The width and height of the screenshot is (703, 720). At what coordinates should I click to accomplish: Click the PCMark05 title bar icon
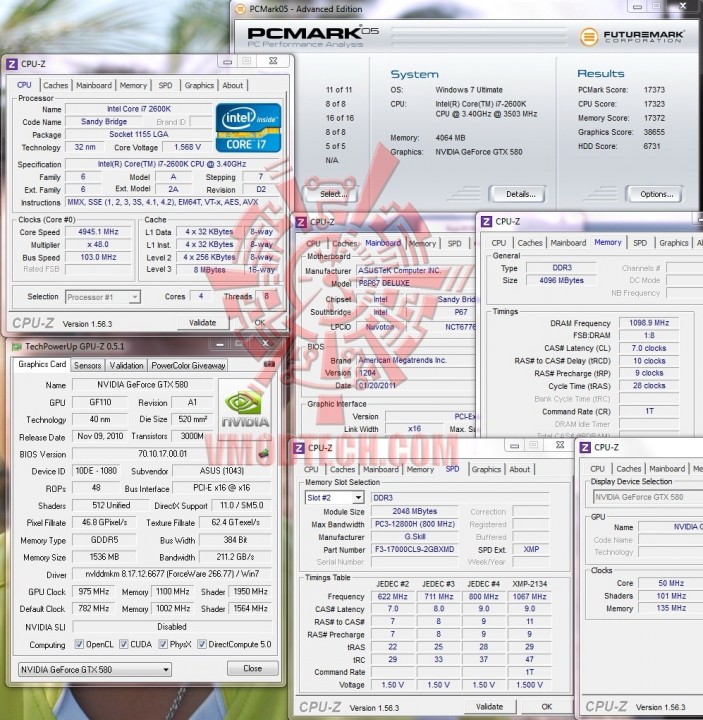[x=240, y=9]
